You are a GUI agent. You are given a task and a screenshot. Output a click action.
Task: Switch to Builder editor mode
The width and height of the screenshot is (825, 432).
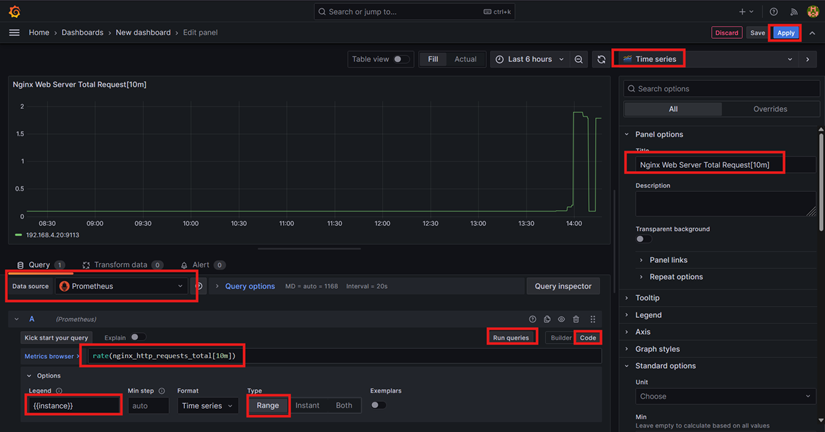561,338
